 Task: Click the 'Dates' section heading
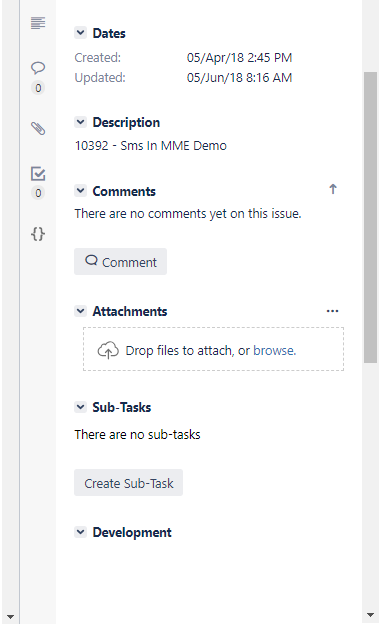tap(109, 33)
